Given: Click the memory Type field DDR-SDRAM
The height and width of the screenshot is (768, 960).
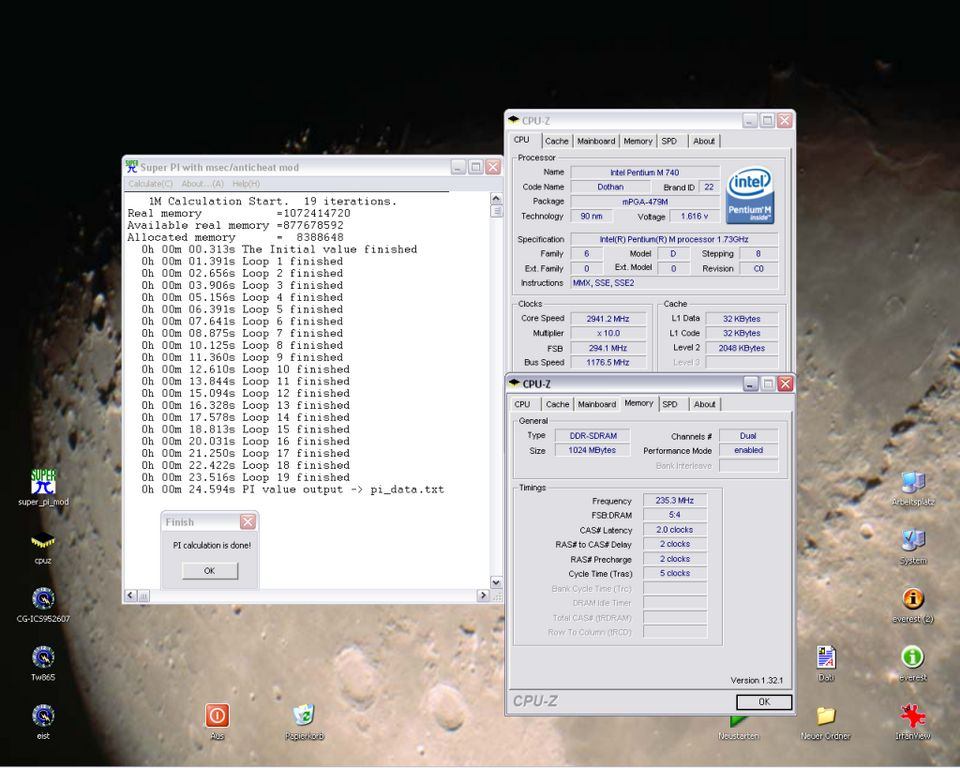Looking at the screenshot, I should 593,435.
